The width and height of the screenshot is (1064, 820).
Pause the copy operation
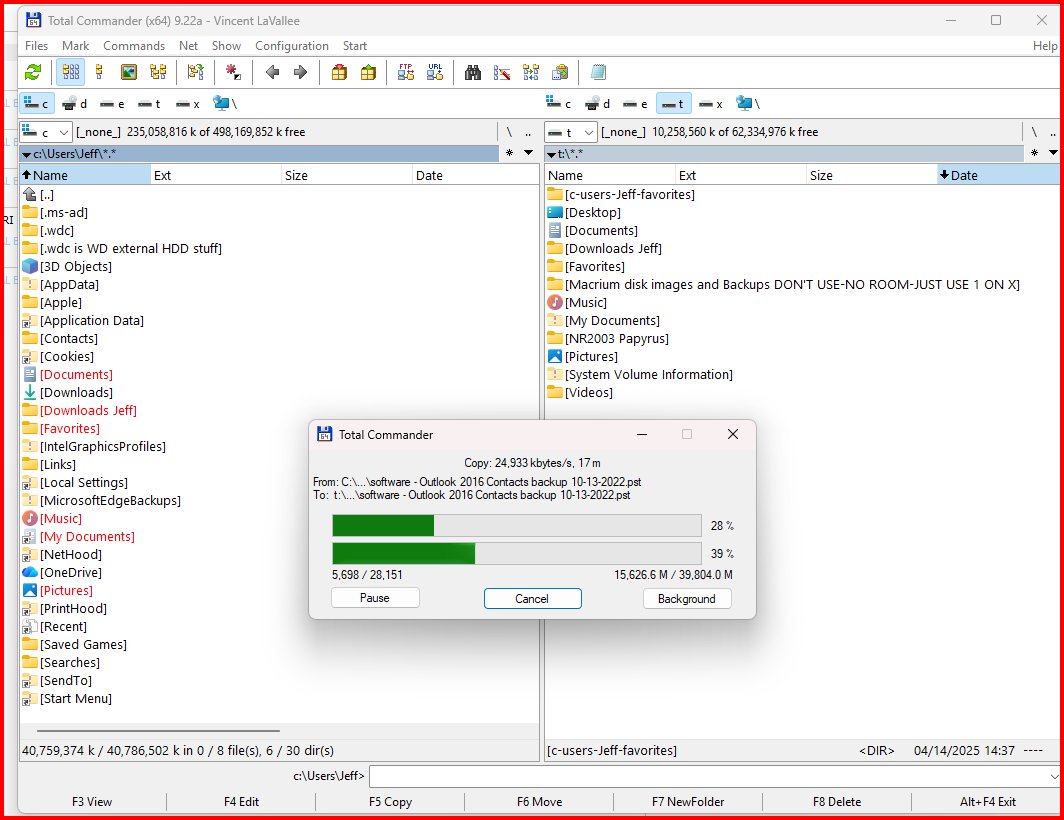click(375, 598)
